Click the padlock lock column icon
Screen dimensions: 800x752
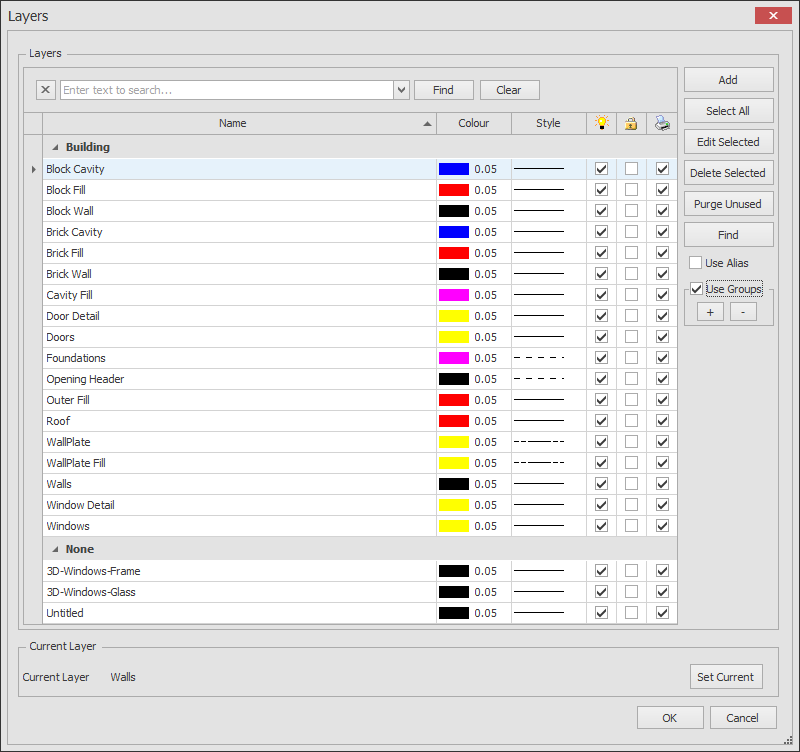click(x=631, y=123)
